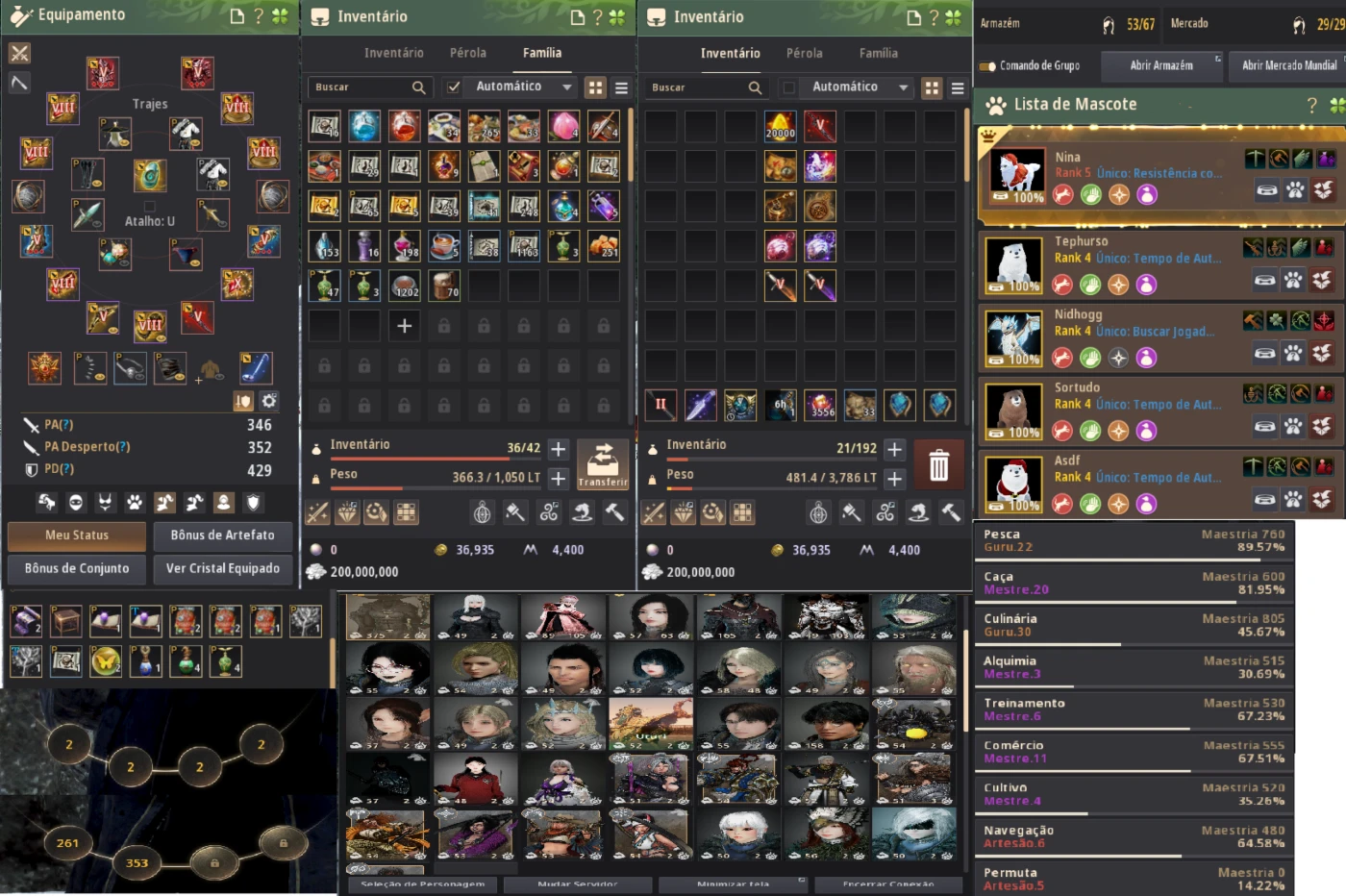Click the unpack box icon for Nidhogg
1346x896 pixels.
click(1323, 354)
